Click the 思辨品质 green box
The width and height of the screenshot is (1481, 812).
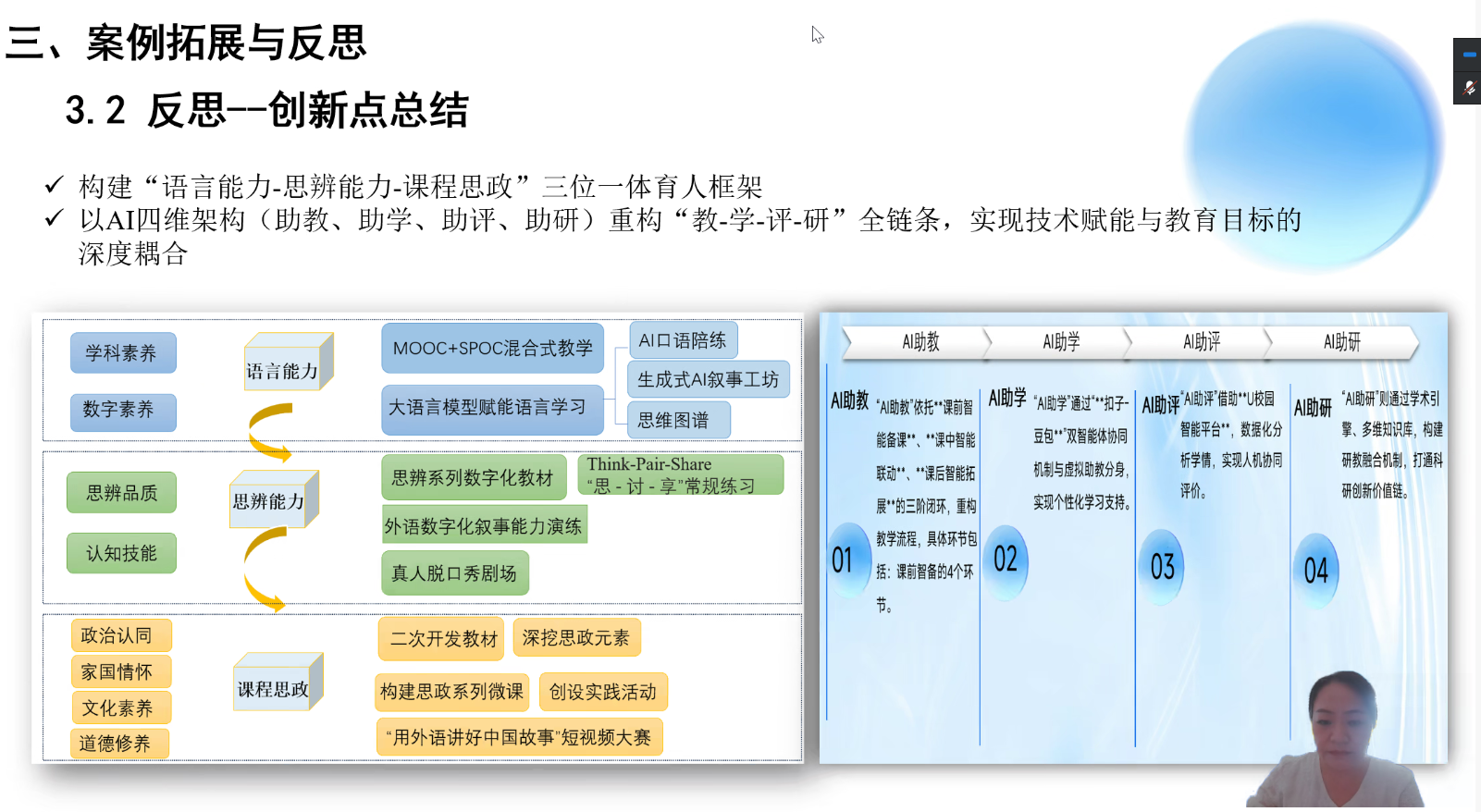click(121, 493)
